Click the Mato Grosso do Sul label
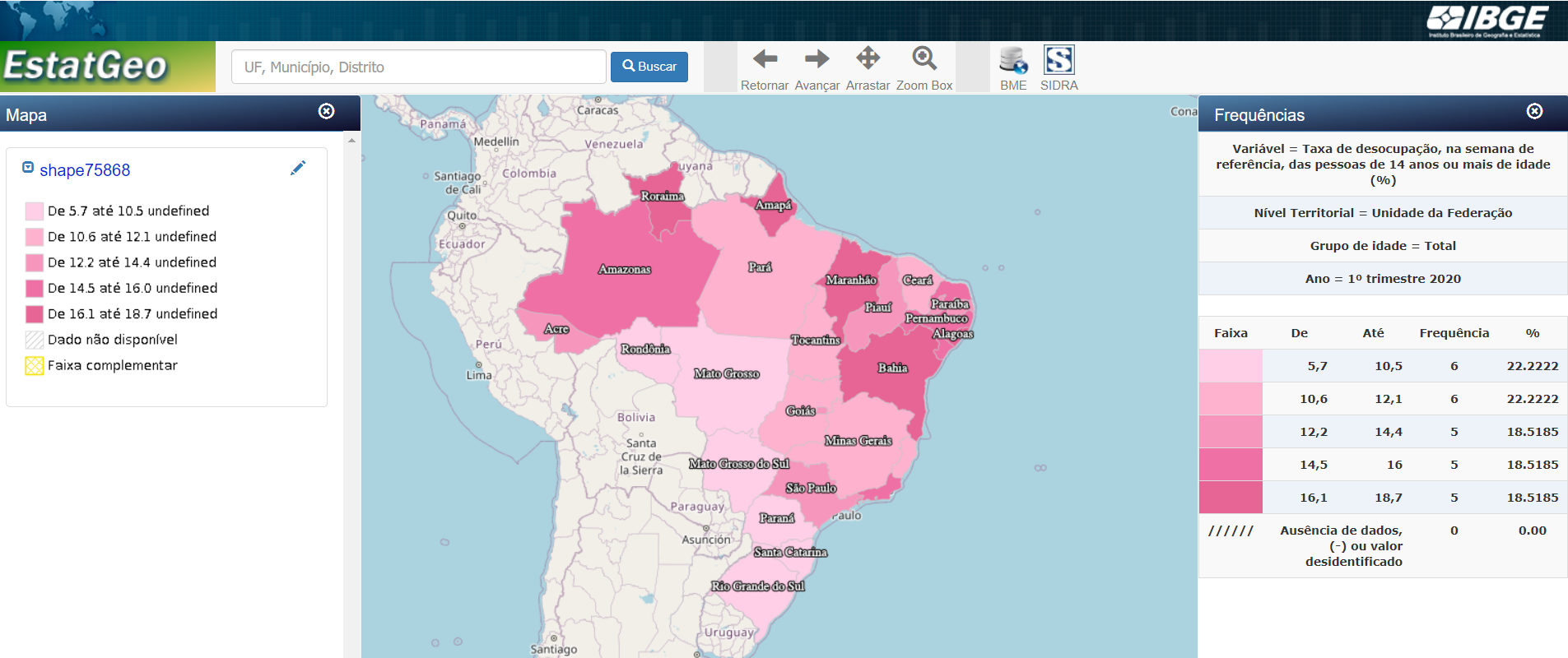The width and height of the screenshot is (1568, 658). pyautogui.click(x=739, y=464)
